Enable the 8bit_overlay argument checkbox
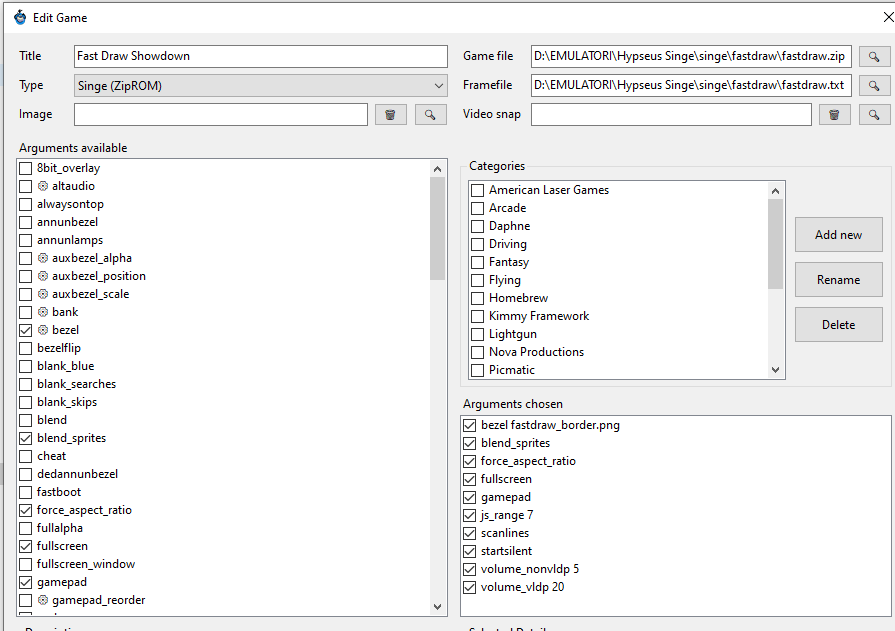The width and height of the screenshot is (895, 631). (x=26, y=168)
